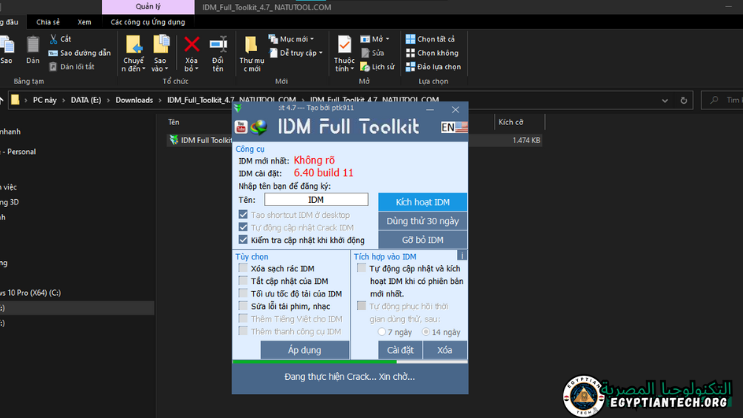Click the red Xóa bỏ delete icon
The image size is (743, 418).
click(x=192, y=44)
